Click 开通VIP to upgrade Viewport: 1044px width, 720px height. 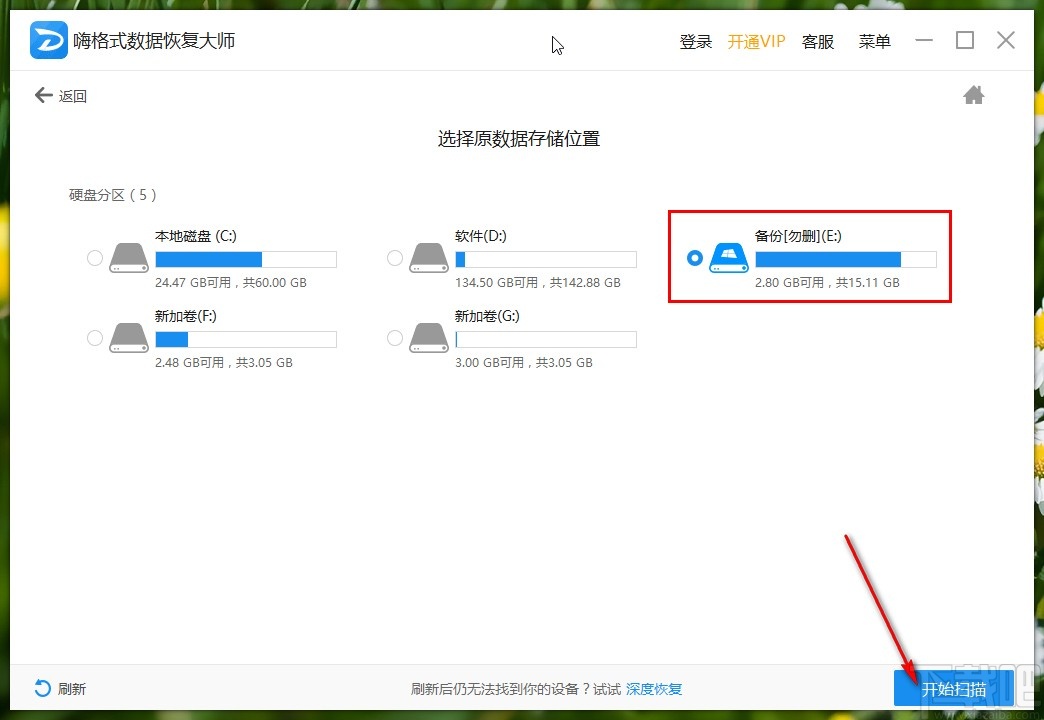(757, 42)
